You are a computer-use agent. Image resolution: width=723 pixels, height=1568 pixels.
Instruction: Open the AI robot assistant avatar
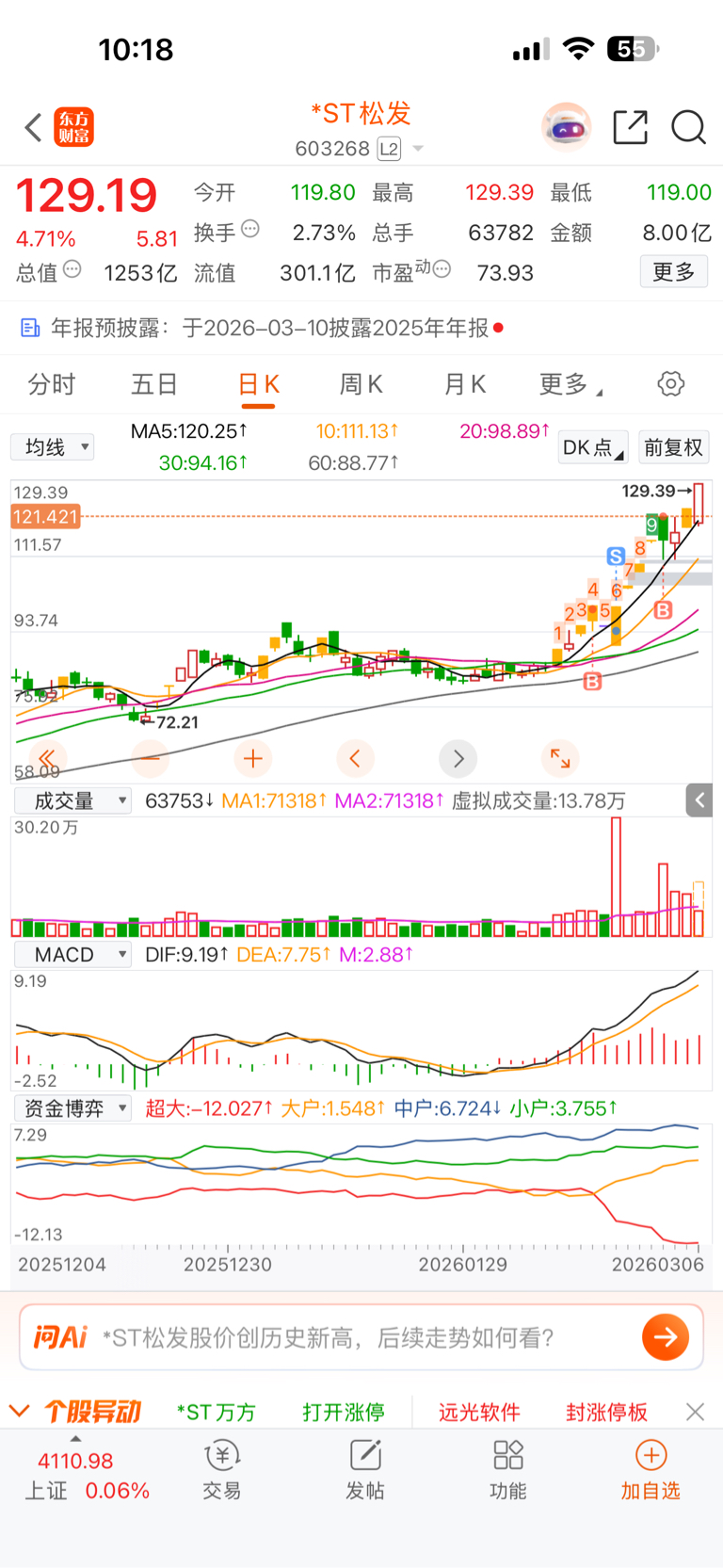(x=566, y=127)
